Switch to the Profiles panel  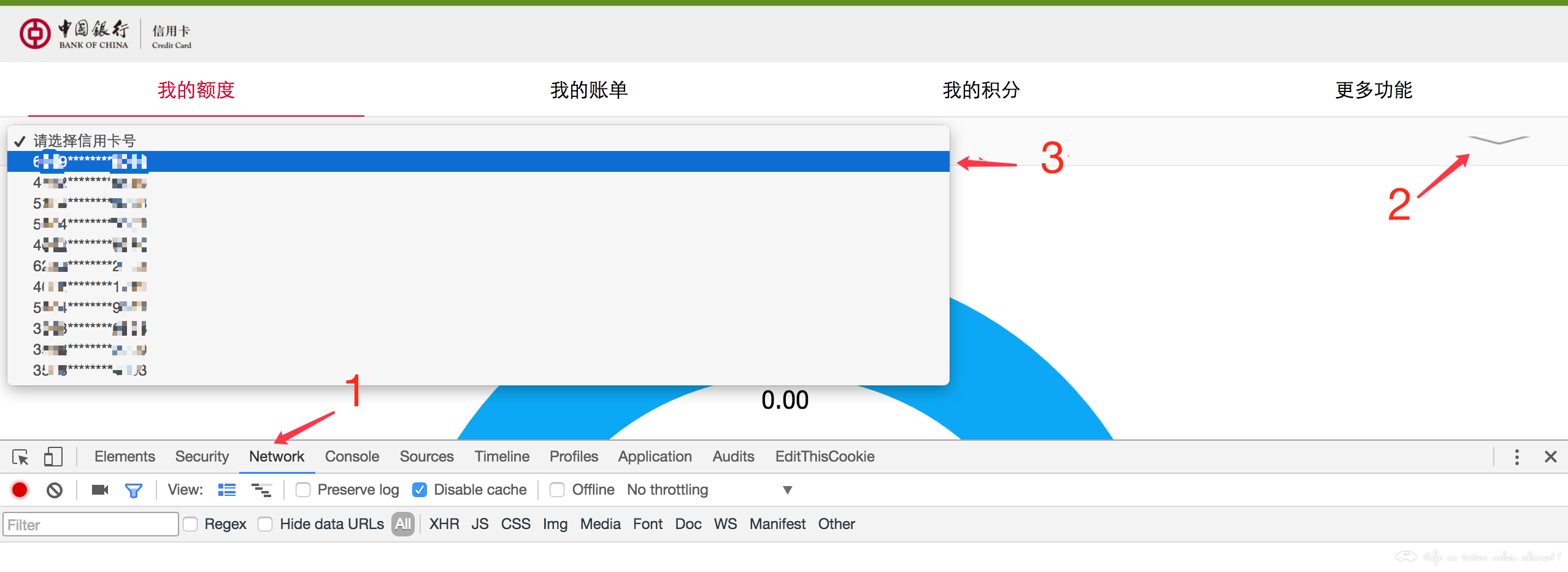(574, 457)
